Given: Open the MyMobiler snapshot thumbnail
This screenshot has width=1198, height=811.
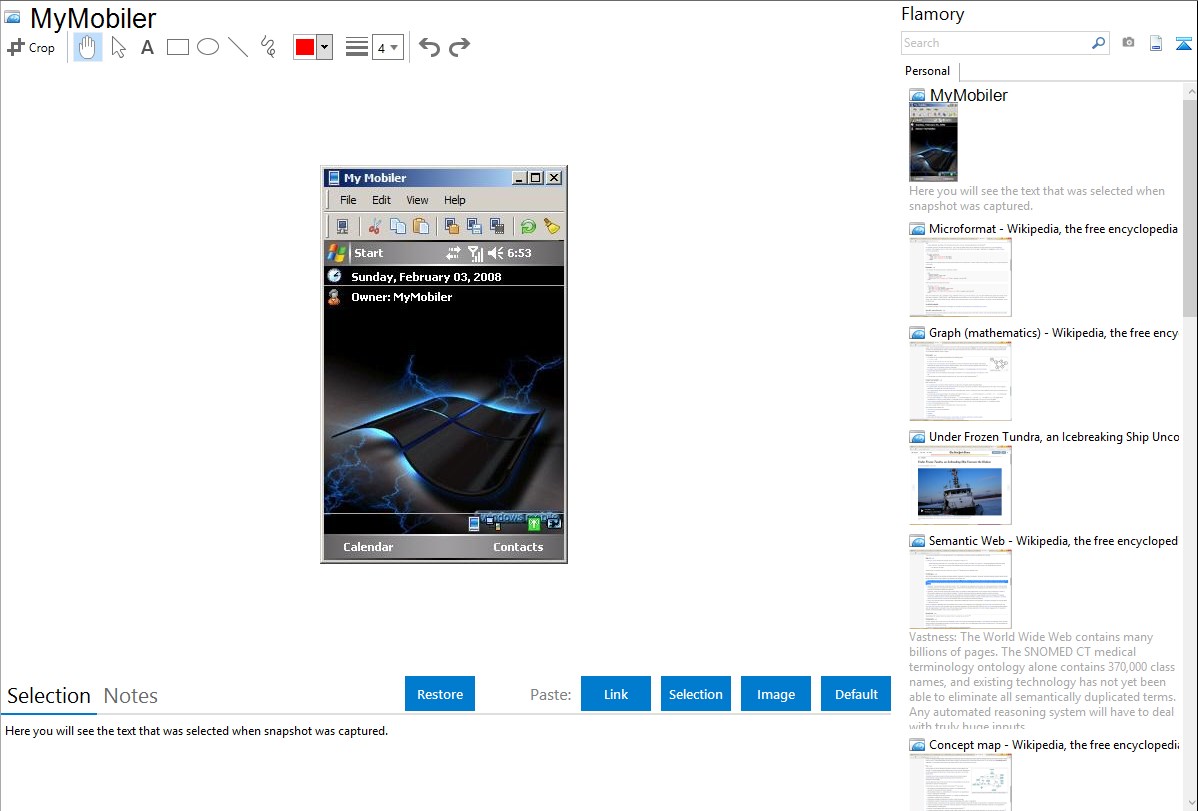Looking at the screenshot, I should point(933,142).
